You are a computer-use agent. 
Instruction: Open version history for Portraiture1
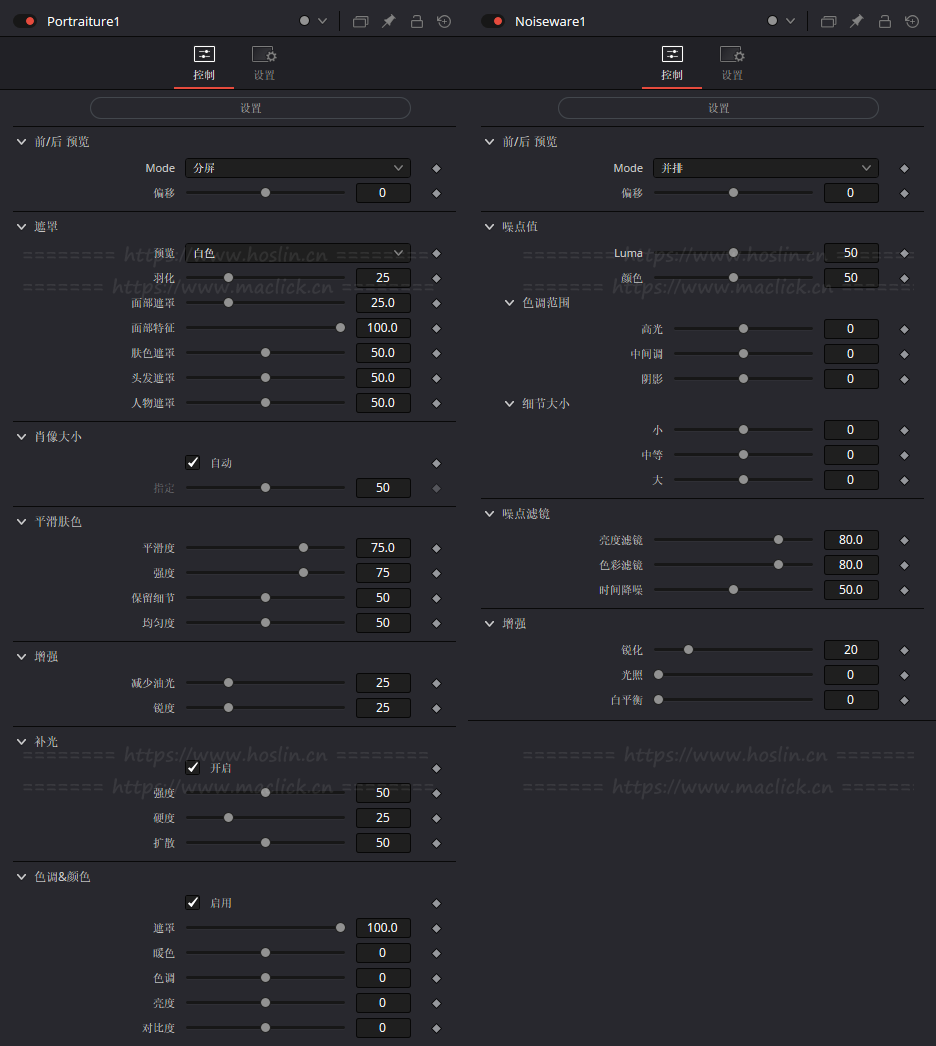444,21
